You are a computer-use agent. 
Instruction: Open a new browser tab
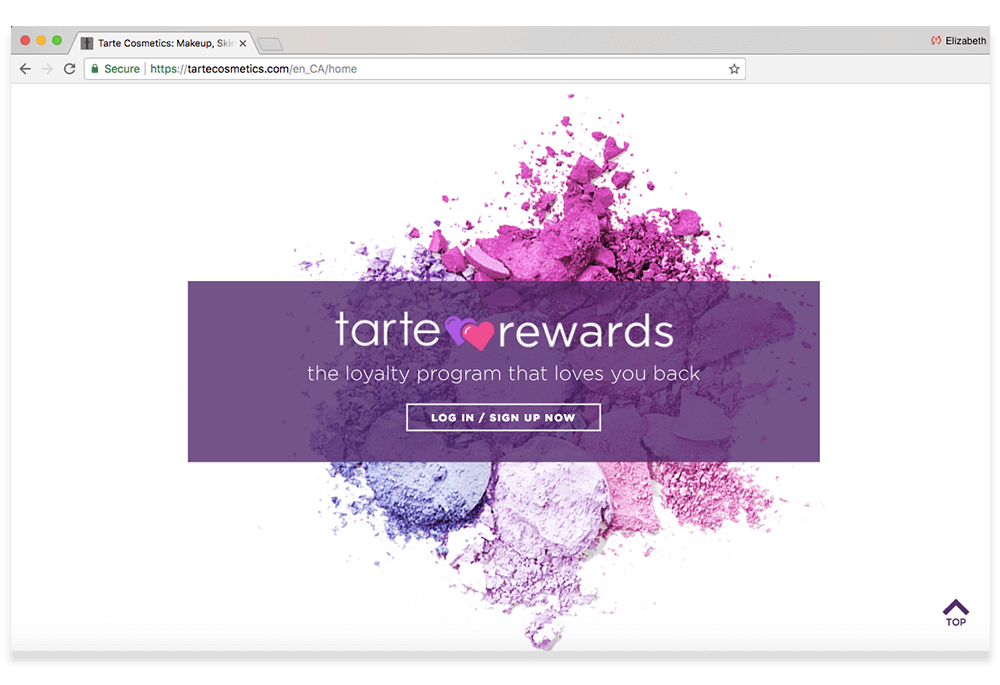[270, 44]
